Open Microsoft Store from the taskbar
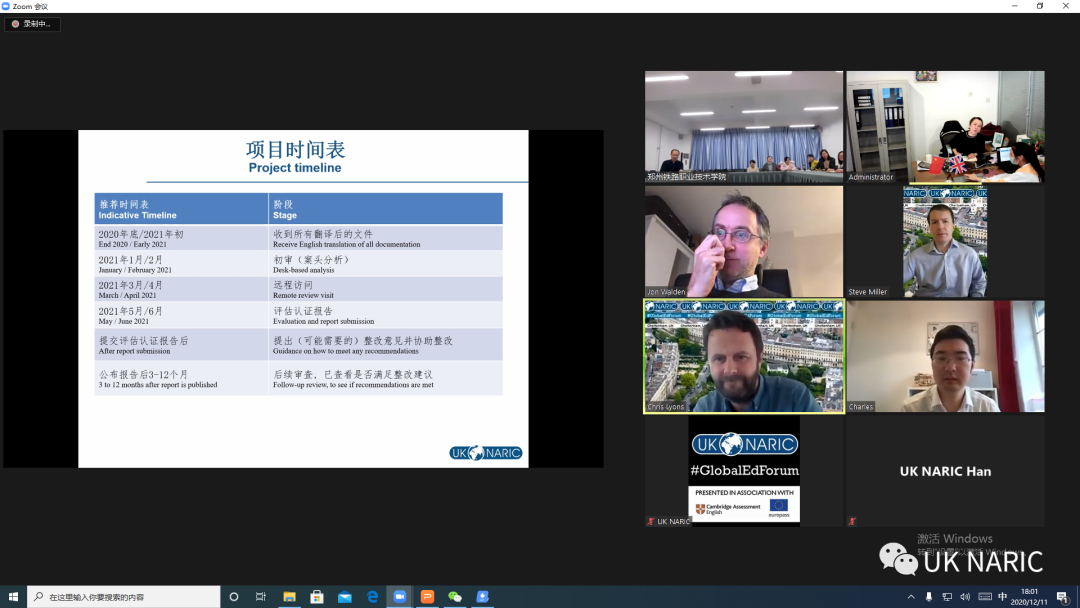The image size is (1080, 608). [x=317, y=596]
